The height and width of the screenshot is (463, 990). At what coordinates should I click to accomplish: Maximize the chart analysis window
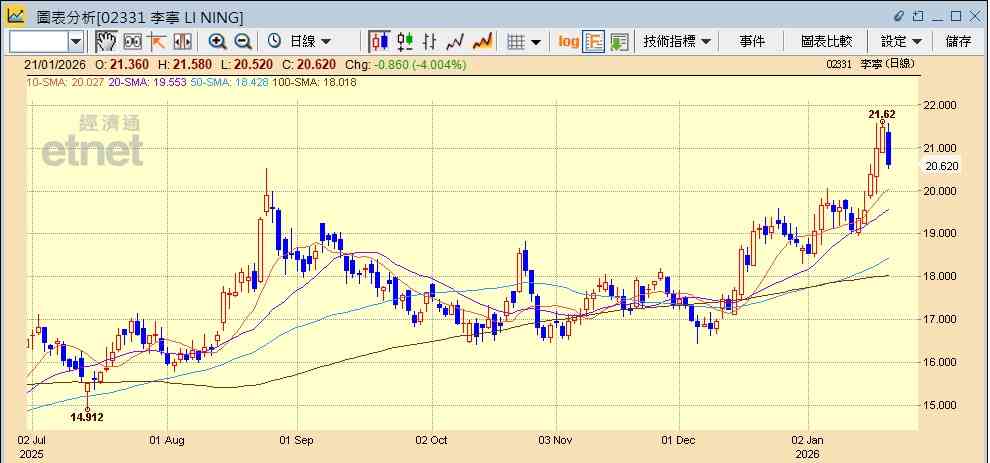[x=956, y=16]
